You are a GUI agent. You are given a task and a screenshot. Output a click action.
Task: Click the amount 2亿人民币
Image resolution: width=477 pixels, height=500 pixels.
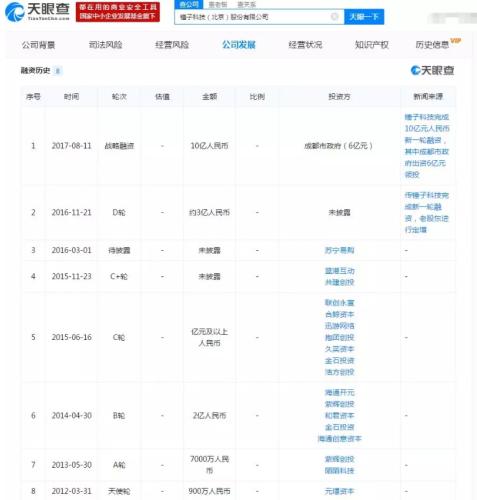209,416
